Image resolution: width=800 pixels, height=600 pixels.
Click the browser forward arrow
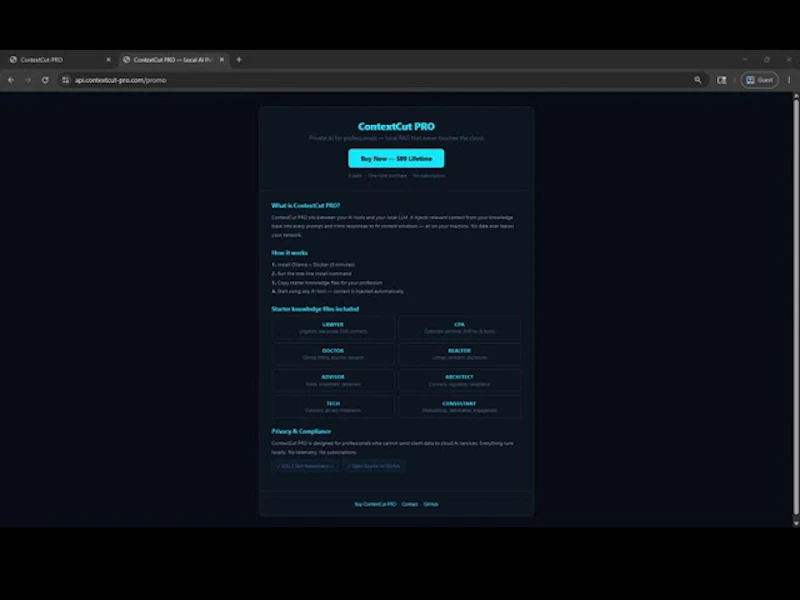28,80
